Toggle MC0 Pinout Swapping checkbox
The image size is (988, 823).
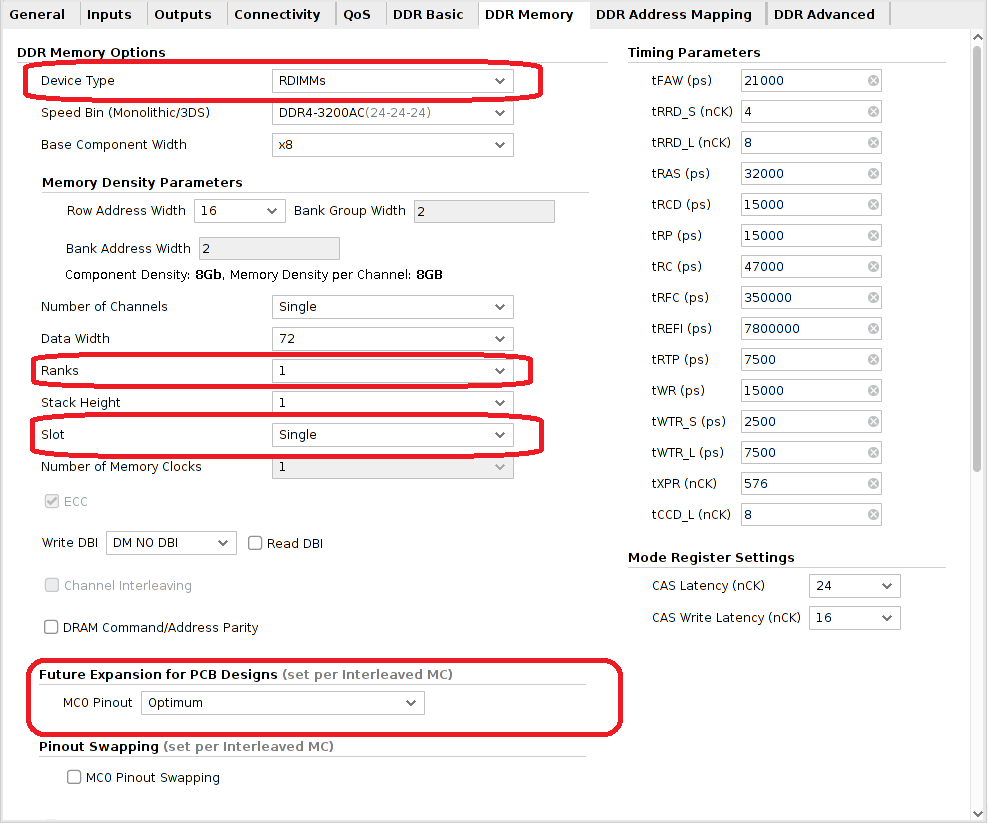tap(74, 778)
